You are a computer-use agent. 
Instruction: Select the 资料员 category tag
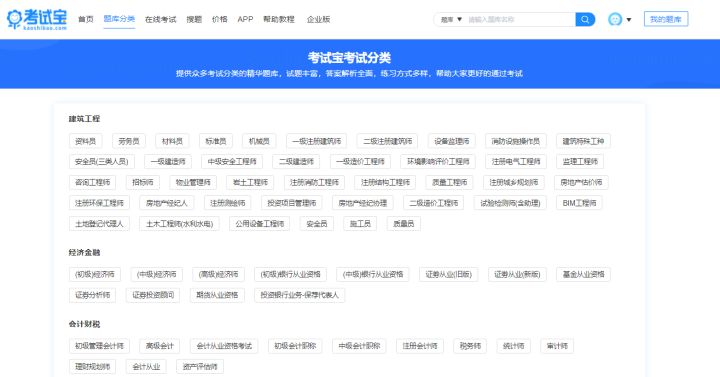pos(85,141)
